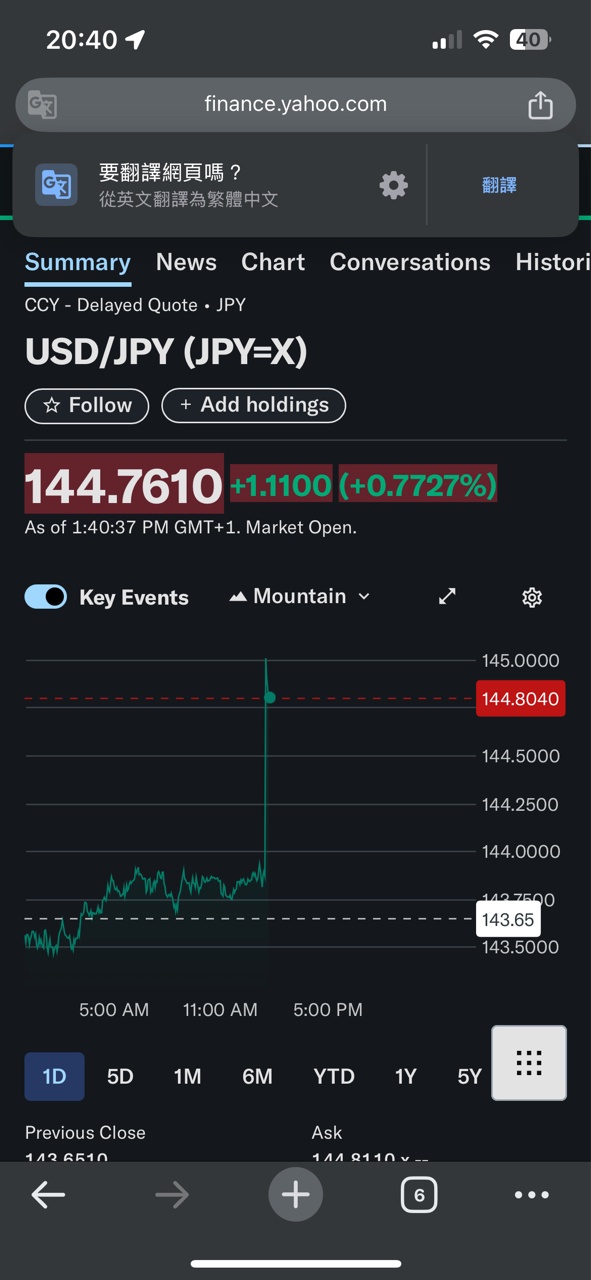Open the grid keypad icon button
591x1280 pixels.
529,1063
